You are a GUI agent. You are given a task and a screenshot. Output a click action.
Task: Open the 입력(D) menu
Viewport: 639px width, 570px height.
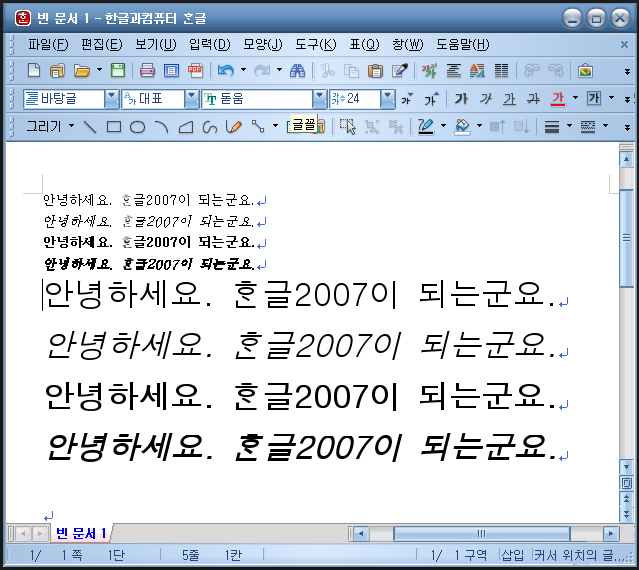tap(209, 44)
